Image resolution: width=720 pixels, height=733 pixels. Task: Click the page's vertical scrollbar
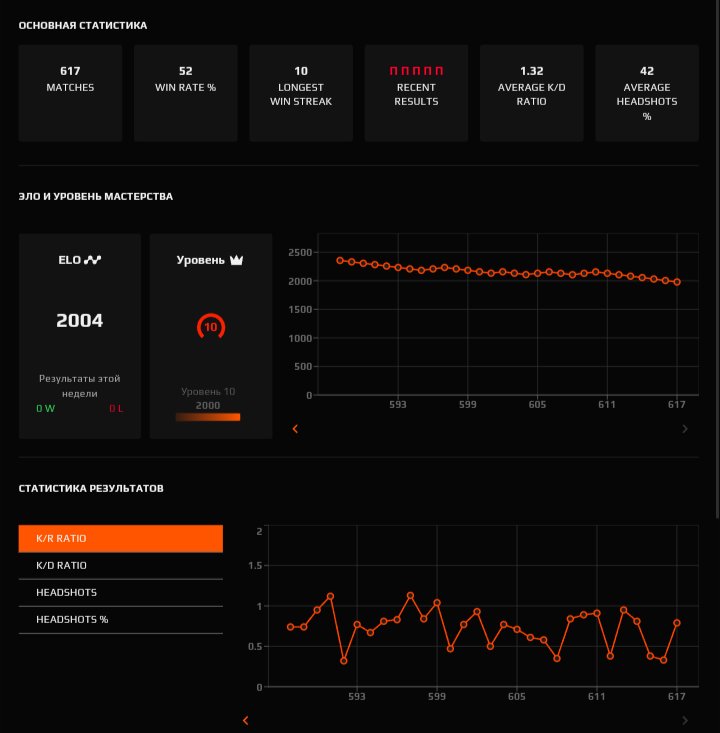coord(717,259)
